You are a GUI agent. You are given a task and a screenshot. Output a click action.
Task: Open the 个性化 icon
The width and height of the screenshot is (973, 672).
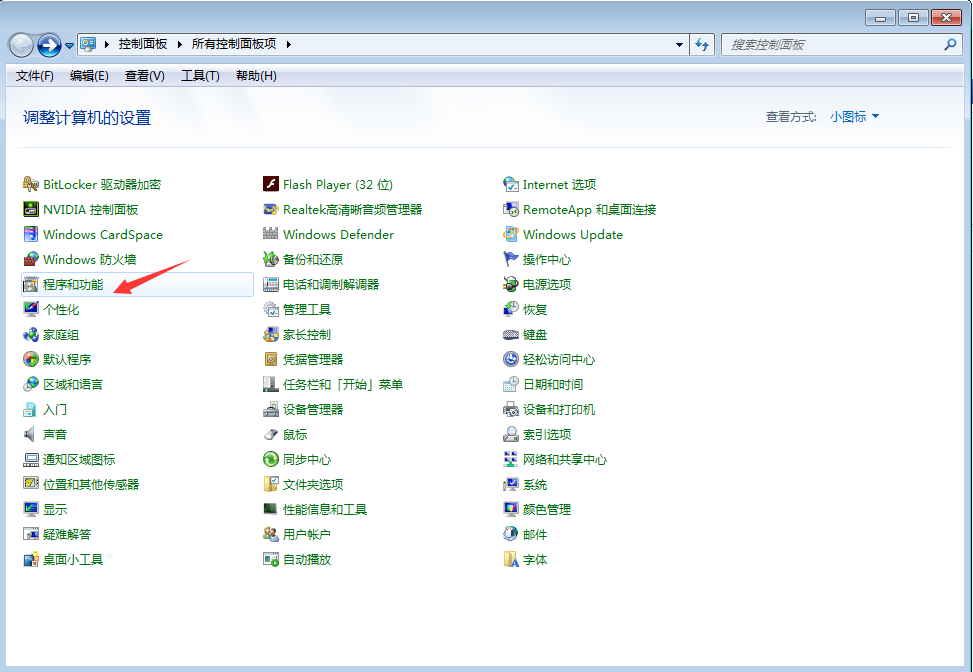click(30, 309)
